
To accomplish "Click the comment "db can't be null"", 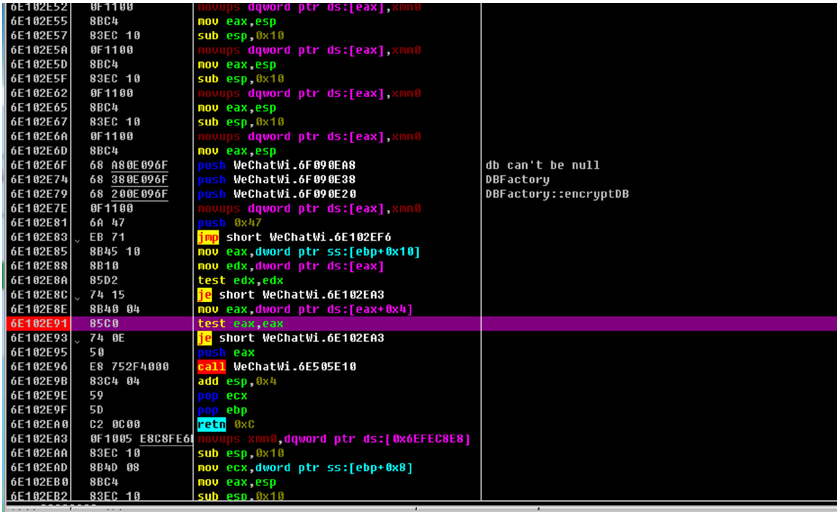I will (542, 165).
